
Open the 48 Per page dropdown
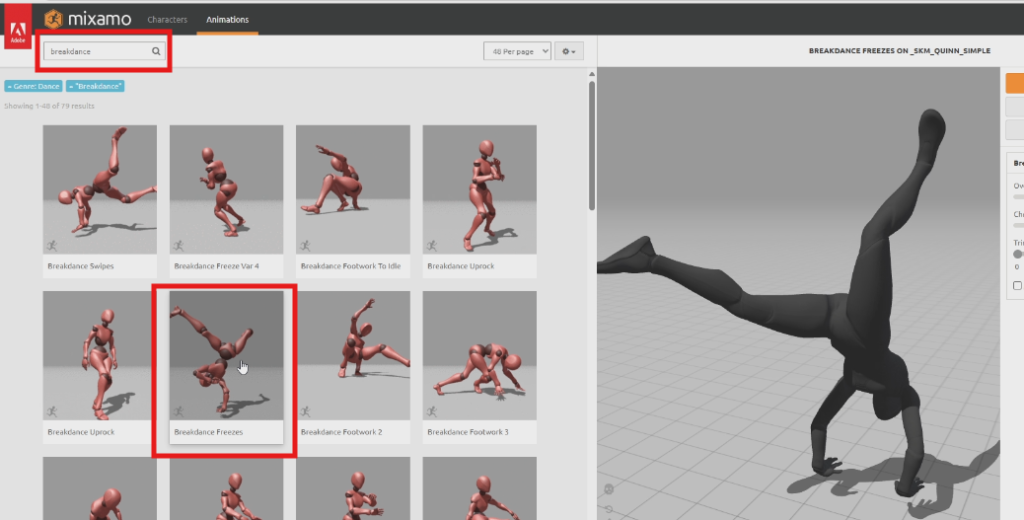pyautogui.click(x=517, y=51)
